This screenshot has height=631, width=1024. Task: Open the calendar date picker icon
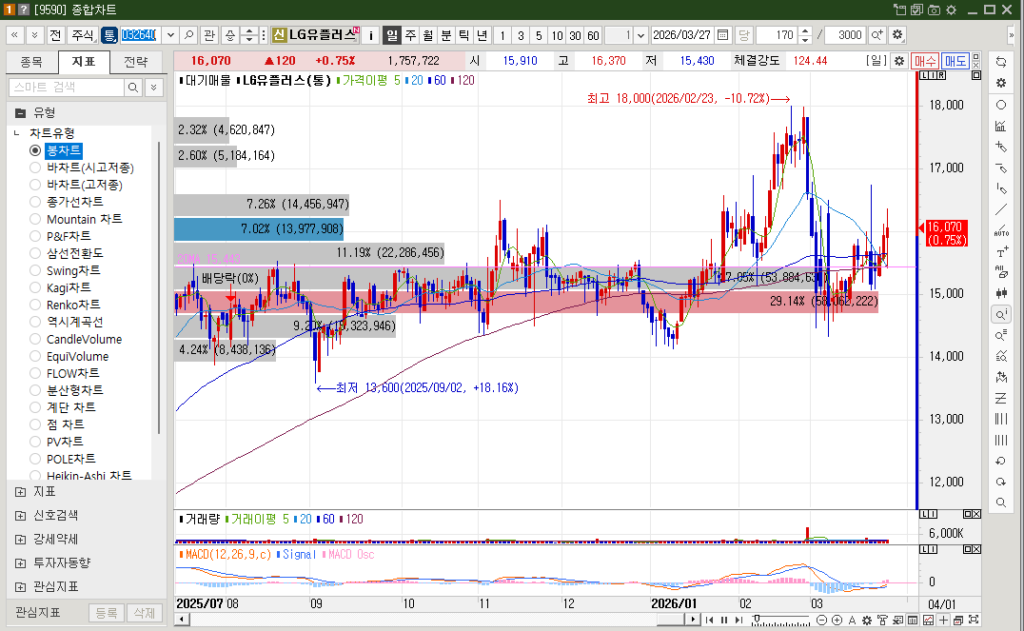coord(723,35)
